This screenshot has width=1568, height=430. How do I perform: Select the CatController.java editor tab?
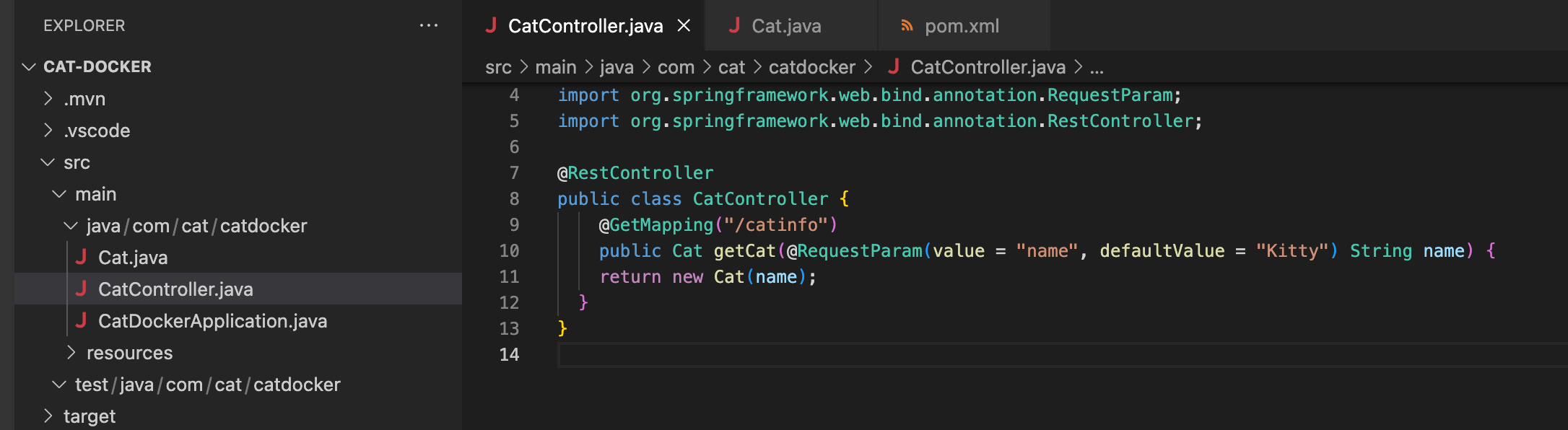[x=585, y=26]
